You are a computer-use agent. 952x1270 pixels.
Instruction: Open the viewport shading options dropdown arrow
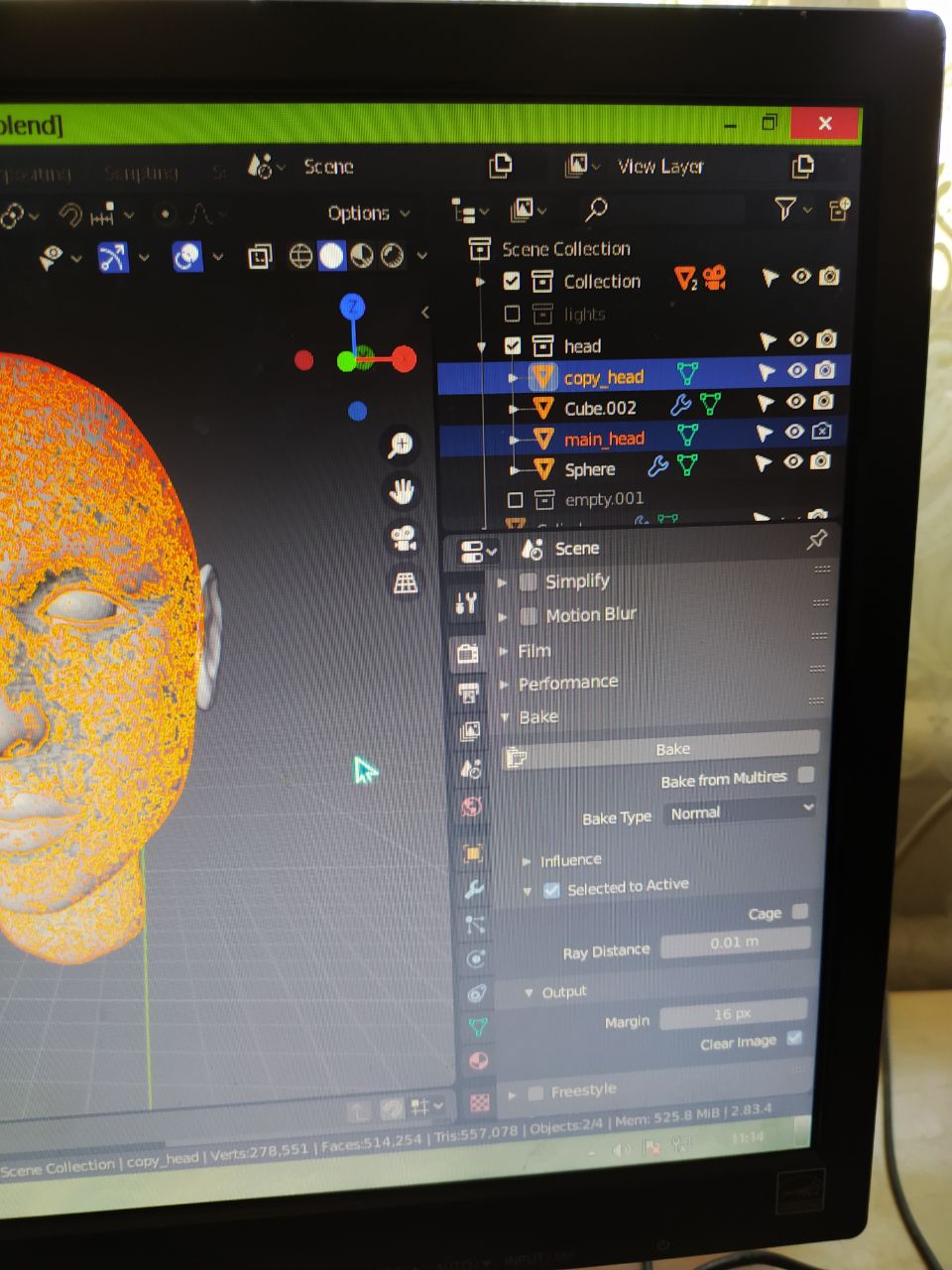point(422,255)
